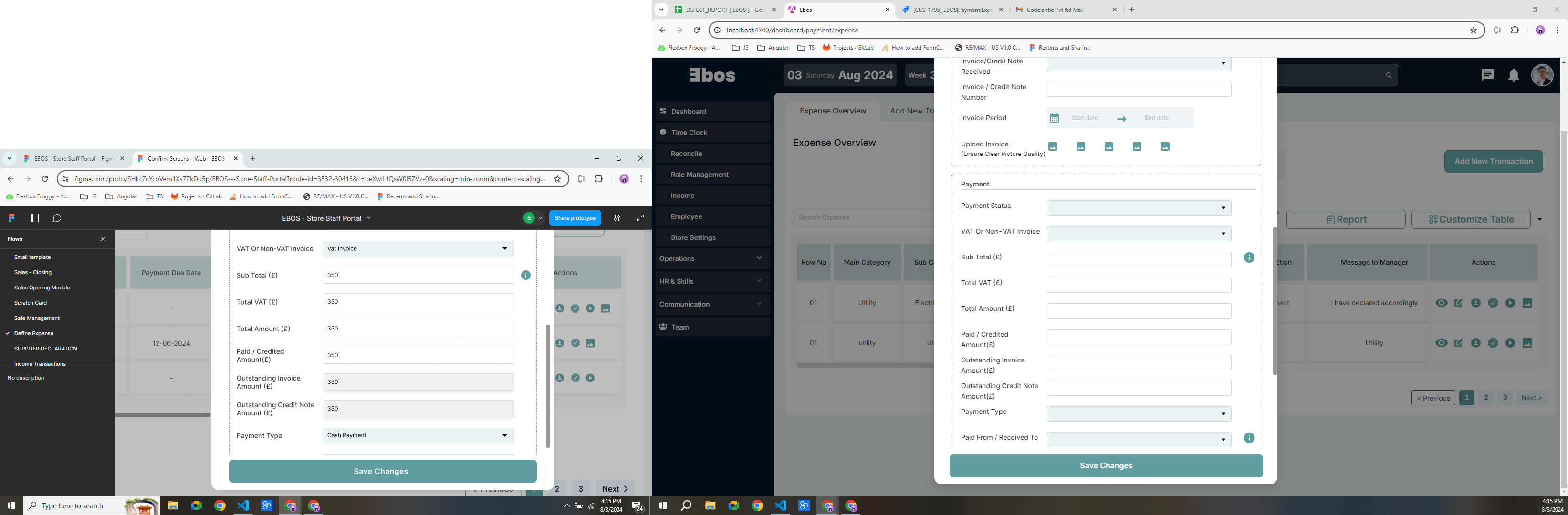Image resolution: width=1568 pixels, height=515 pixels.
Task: Switch to Codelantic Pvt ltd Mail tab
Action: pos(1065,10)
